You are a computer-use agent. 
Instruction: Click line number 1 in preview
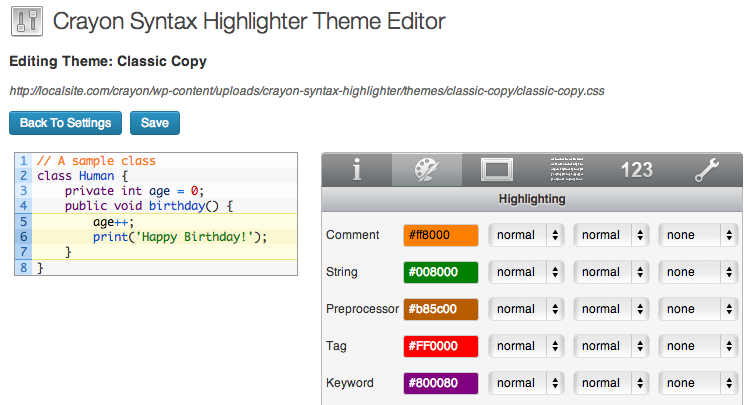pyautogui.click(x=24, y=161)
